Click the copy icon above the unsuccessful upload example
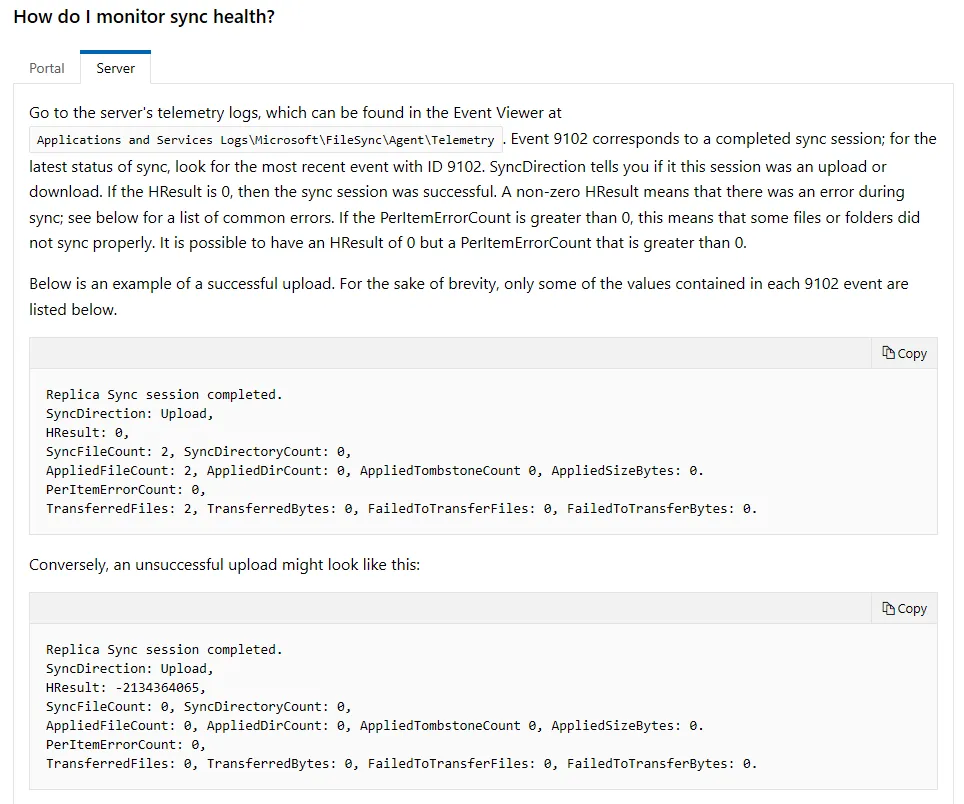The height and width of the screenshot is (804, 964). [x=904, y=609]
